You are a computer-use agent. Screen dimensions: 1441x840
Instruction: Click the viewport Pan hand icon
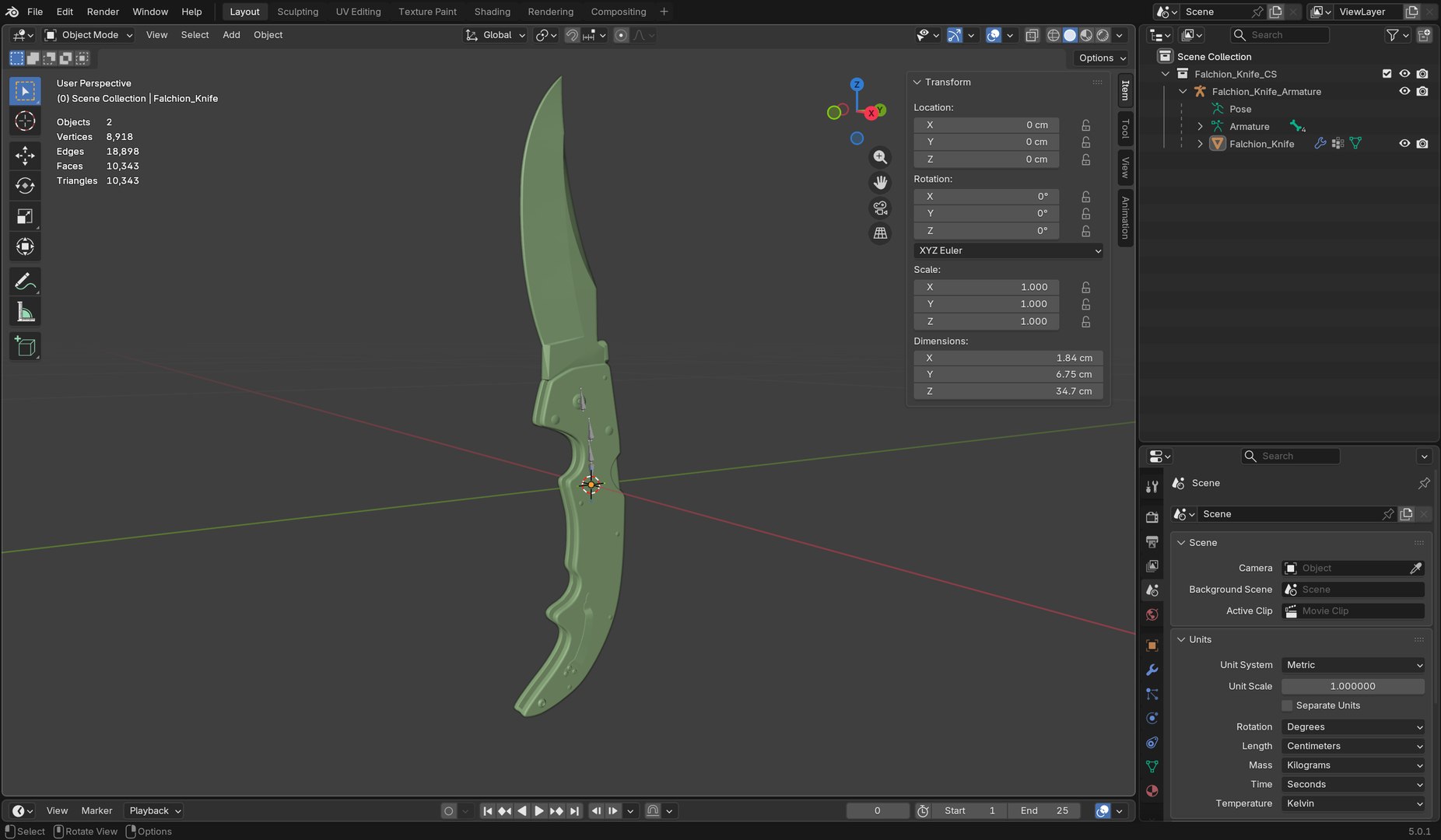880,183
